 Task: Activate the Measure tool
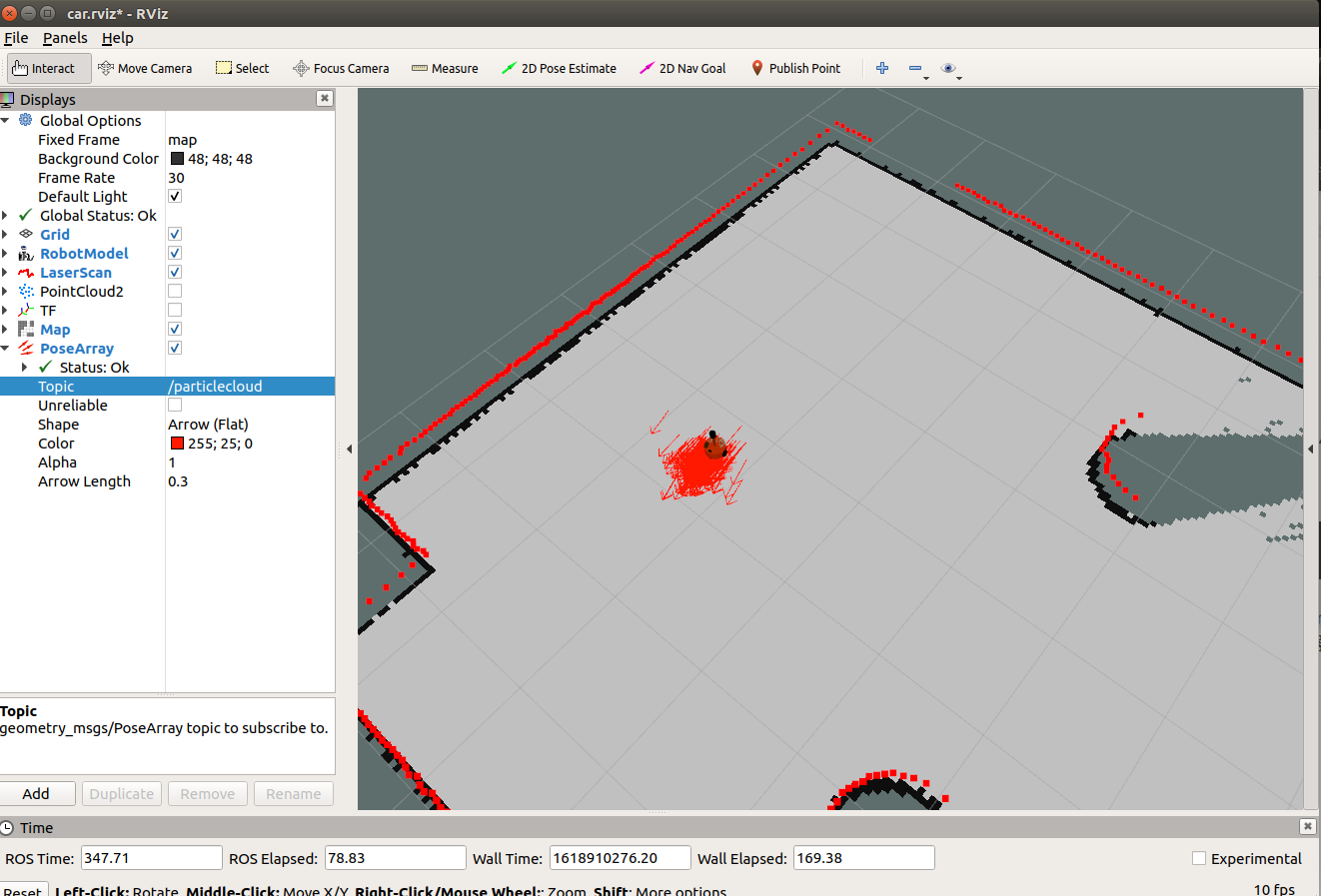[x=444, y=67]
